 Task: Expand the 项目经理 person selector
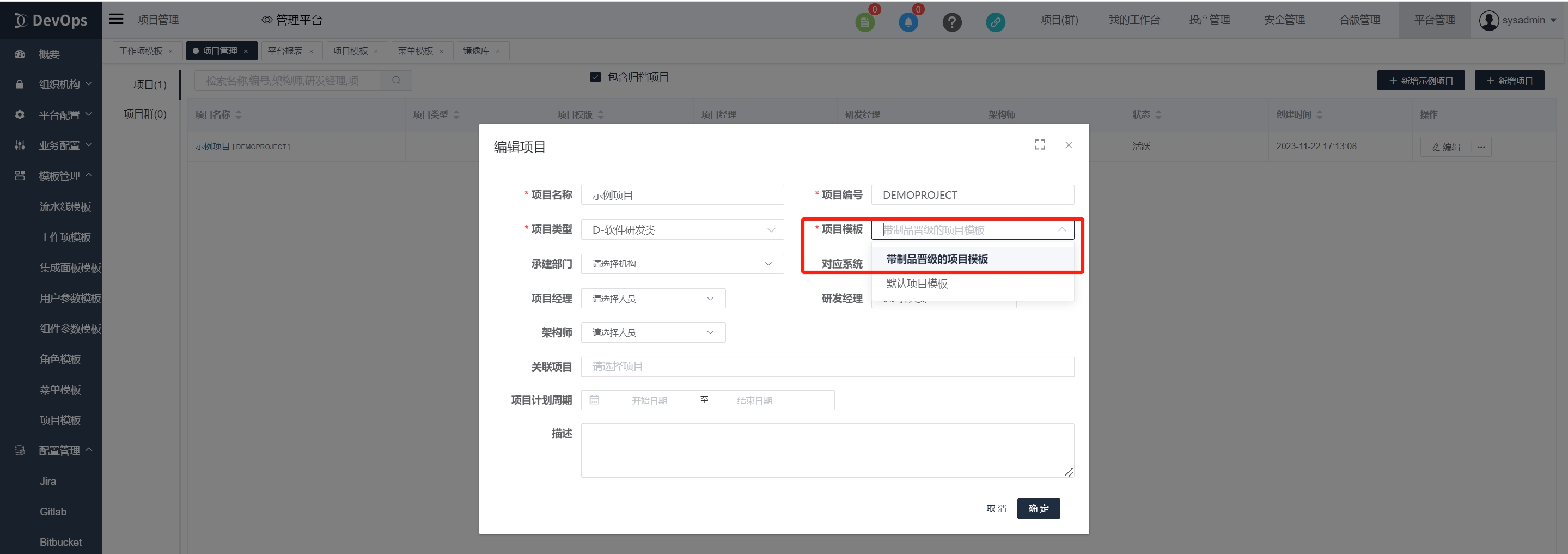point(652,299)
